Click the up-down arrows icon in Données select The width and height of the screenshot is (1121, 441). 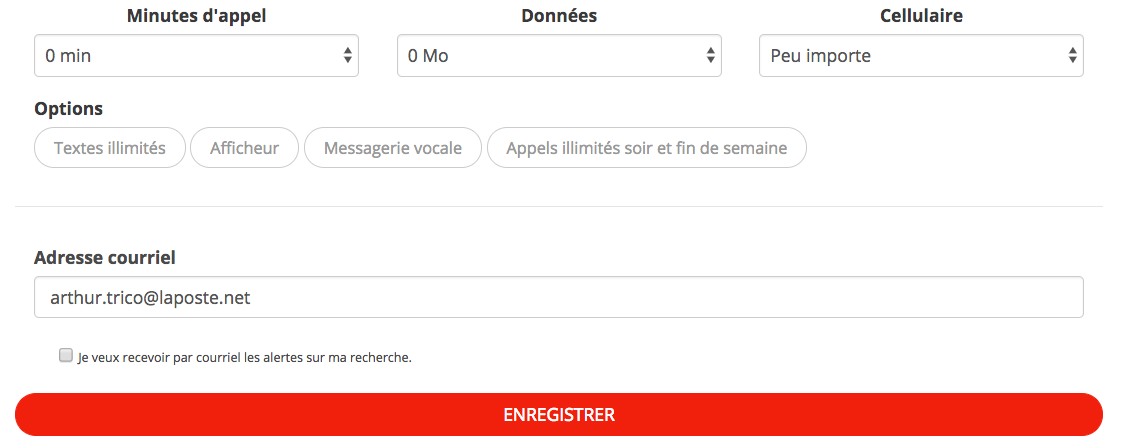(x=711, y=55)
